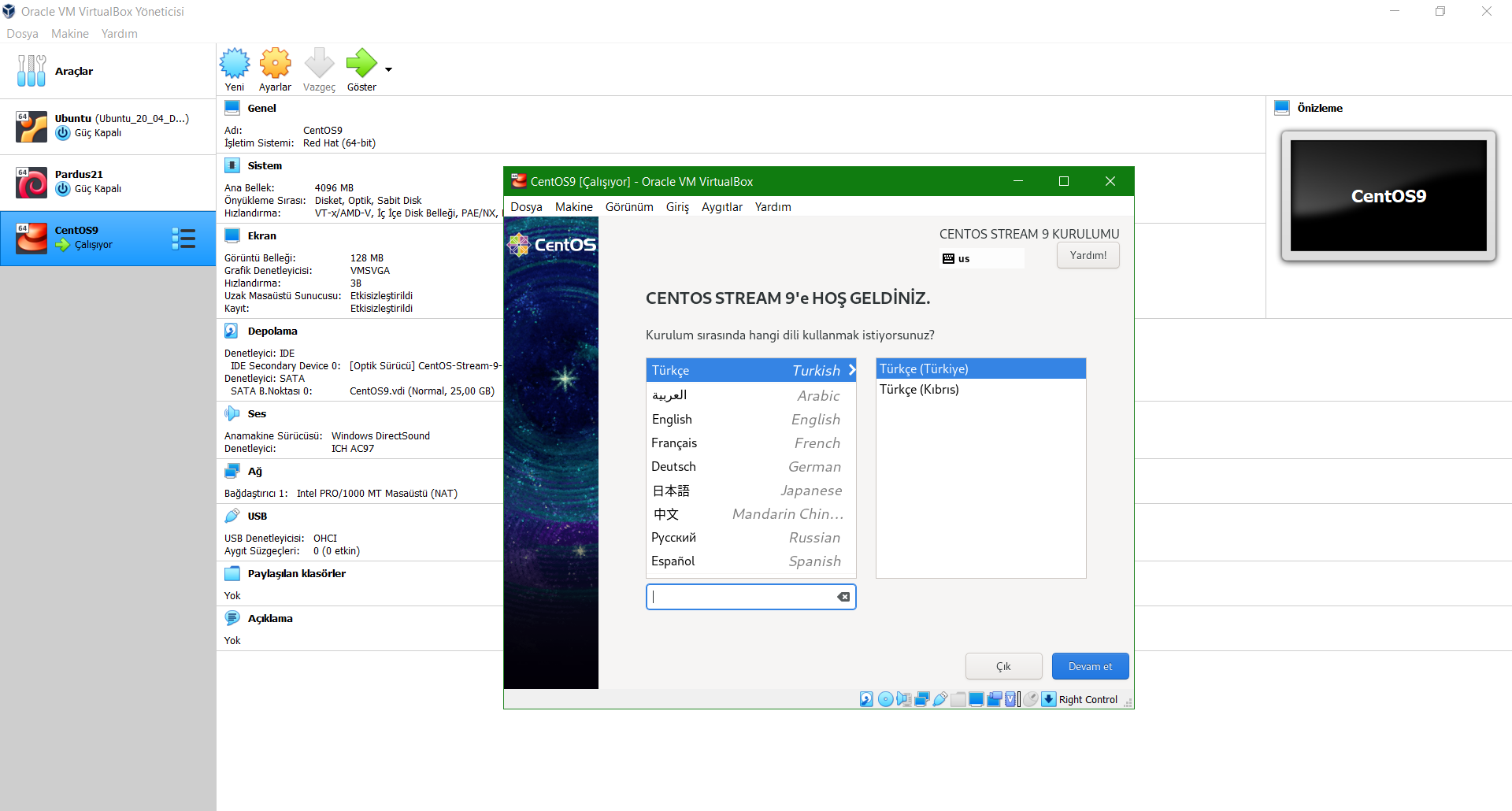The image size is (1512, 811).
Task: Open the Araçlar tools entry
Action: (x=108, y=71)
